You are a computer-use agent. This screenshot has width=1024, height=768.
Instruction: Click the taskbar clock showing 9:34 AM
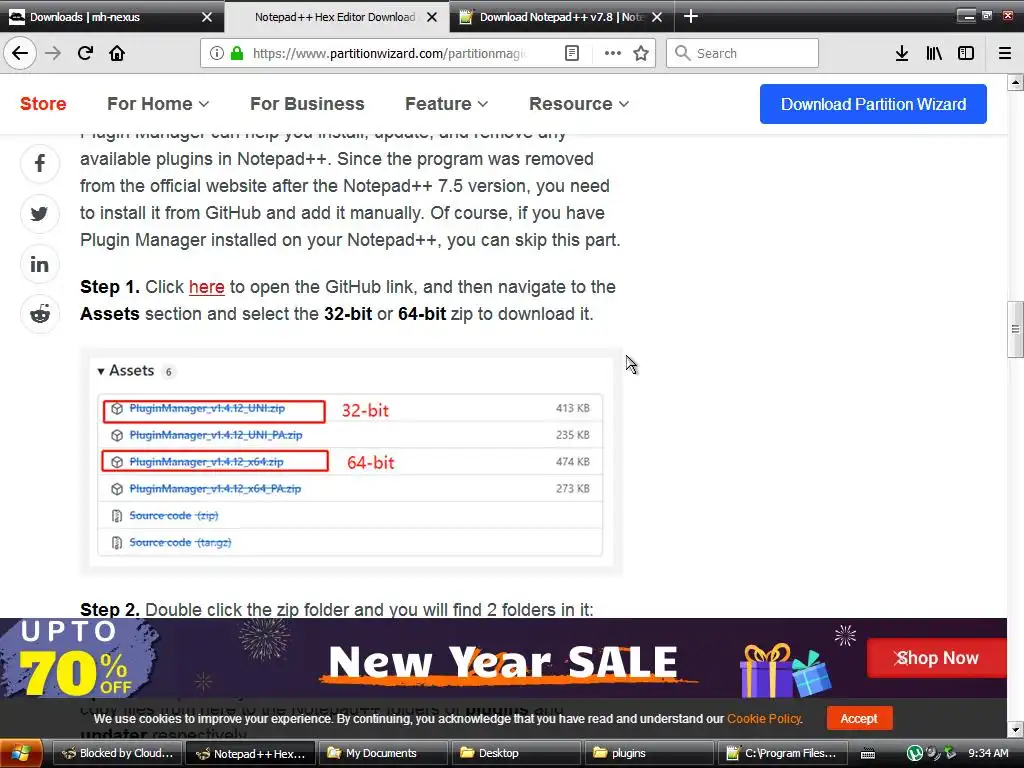988,753
